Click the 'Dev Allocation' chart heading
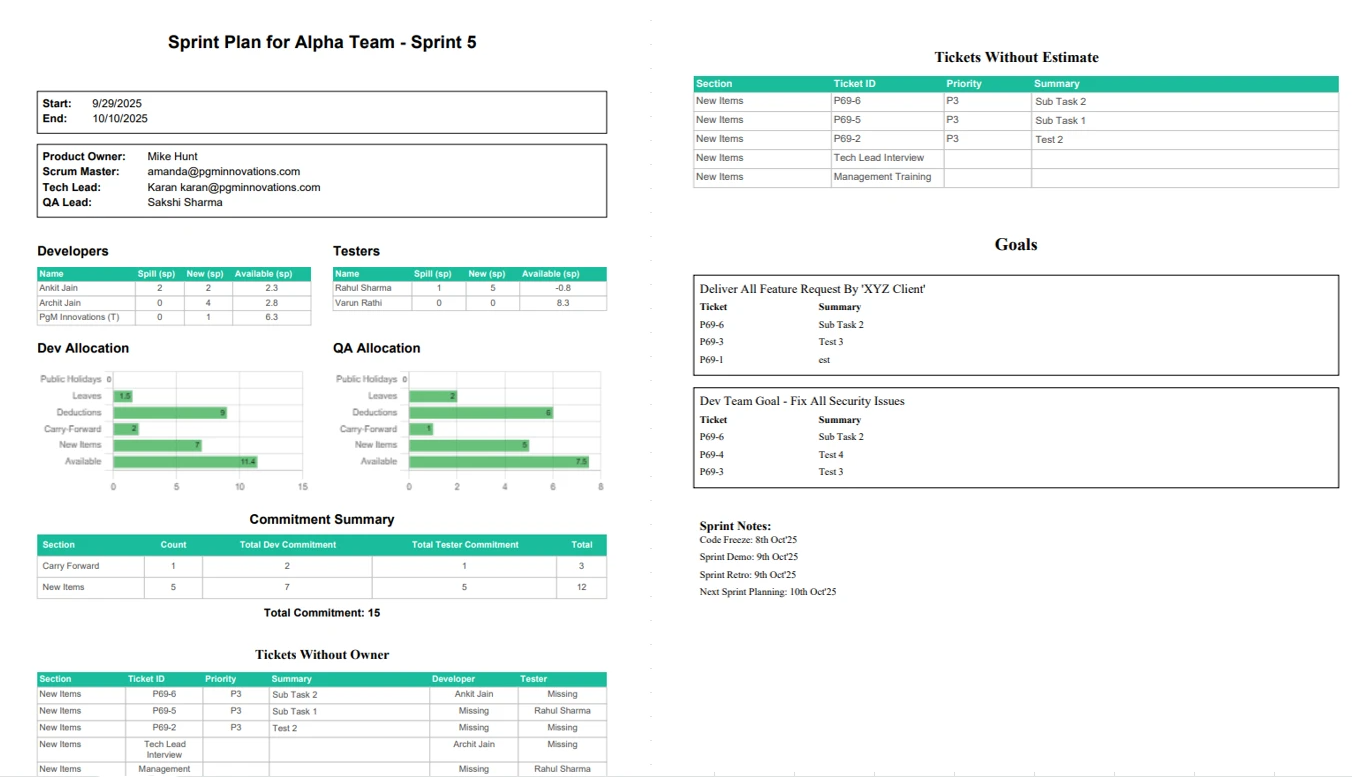 point(83,348)
